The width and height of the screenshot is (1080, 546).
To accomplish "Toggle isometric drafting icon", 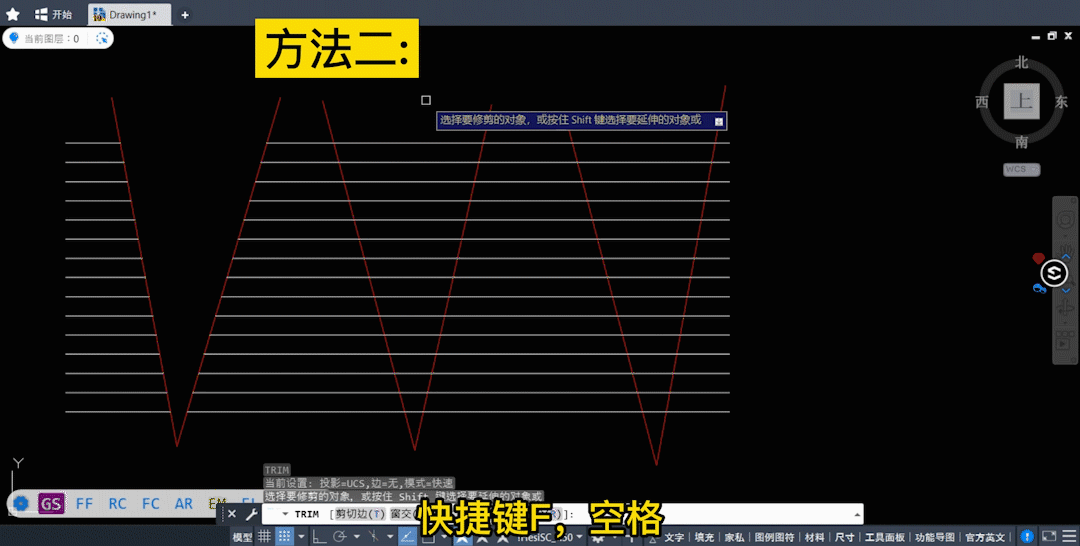I will coord(374,536).
